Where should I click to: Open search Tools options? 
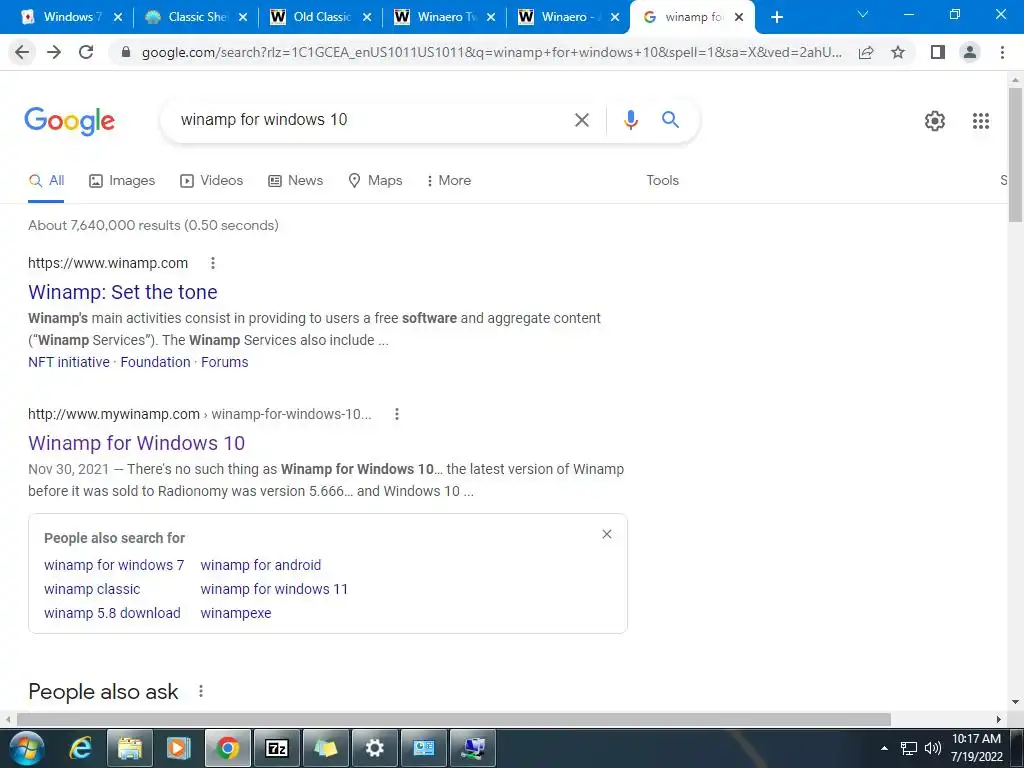click(x=662, y=180)
